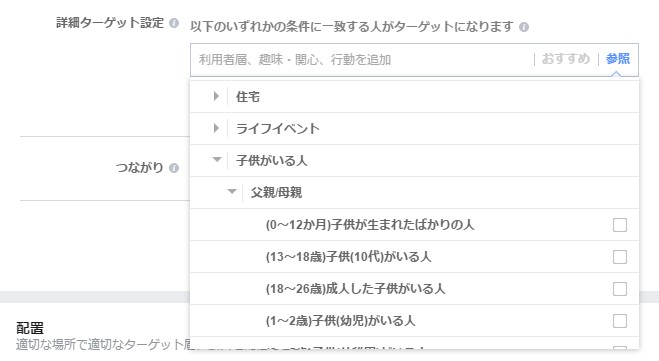Click info icon next to 詳細ターゲット設定
This screenshot has width=659, height=361.
click(x=174, y=23)
